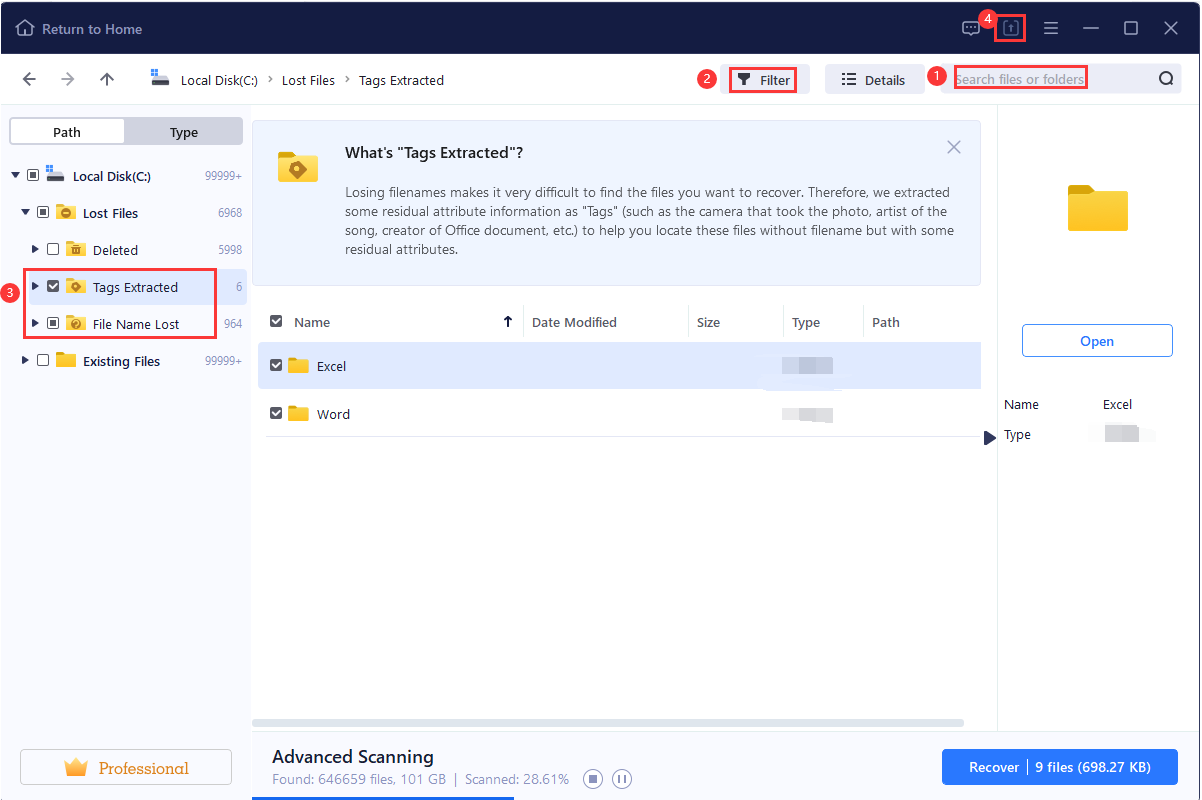Go up one folder level with up arrow
Screen dimensions: 1202x800
click(x=107, y=78)
